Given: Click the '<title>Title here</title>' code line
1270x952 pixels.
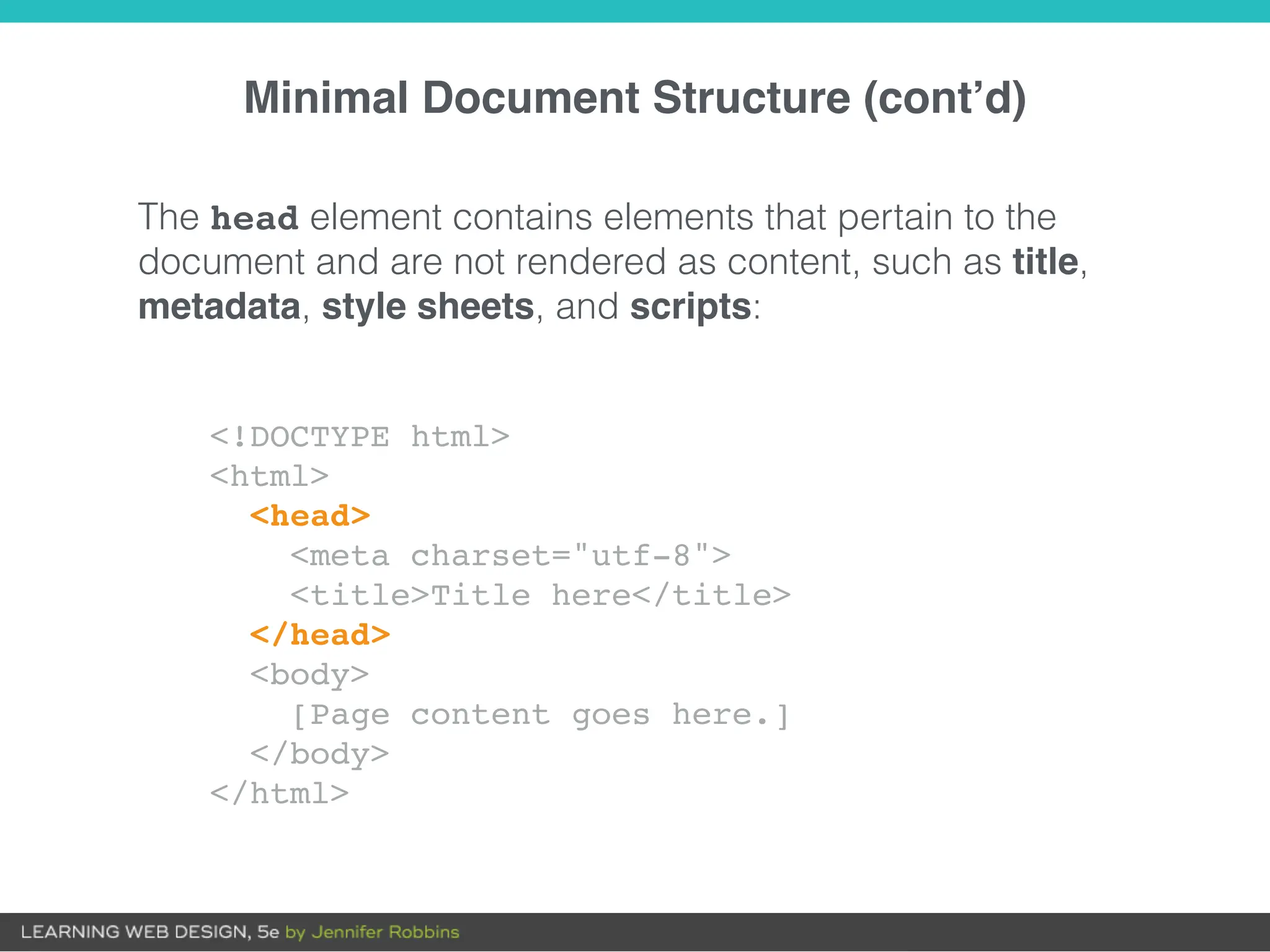Looking at the screenshot, I should [541, 595].
